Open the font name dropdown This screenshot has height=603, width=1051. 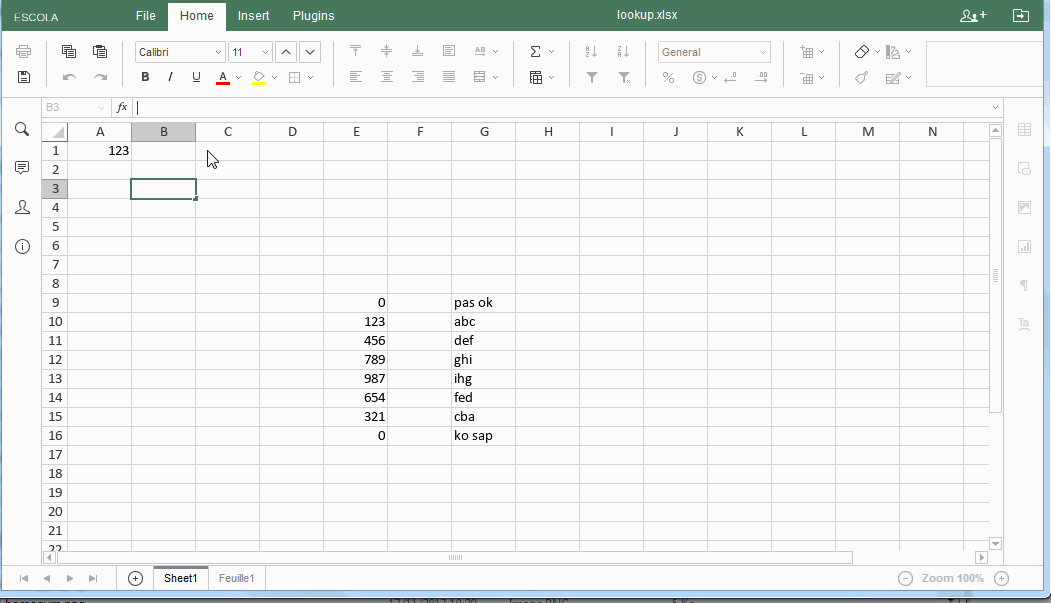pyautogui.click(x=179, y=51)
